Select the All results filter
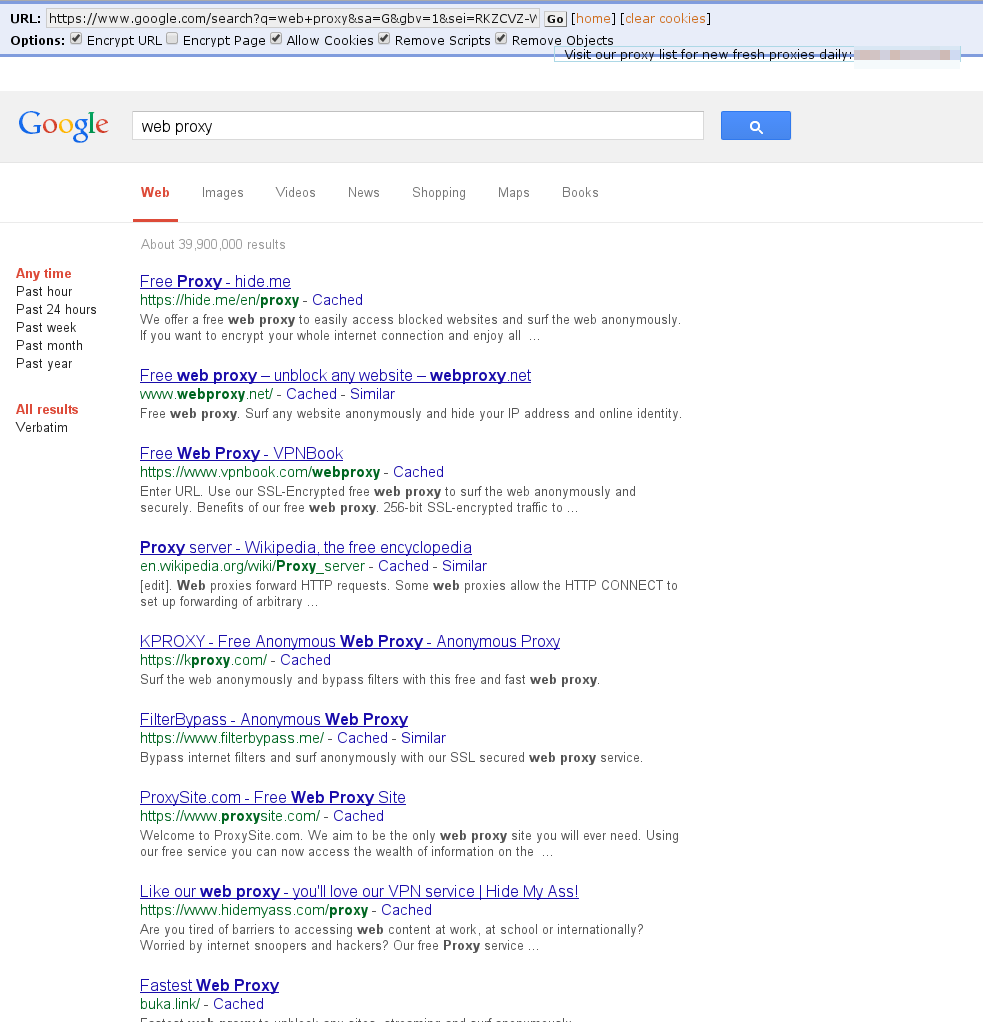The height and width of the screenshot is (1022, 983). [47, 409]
